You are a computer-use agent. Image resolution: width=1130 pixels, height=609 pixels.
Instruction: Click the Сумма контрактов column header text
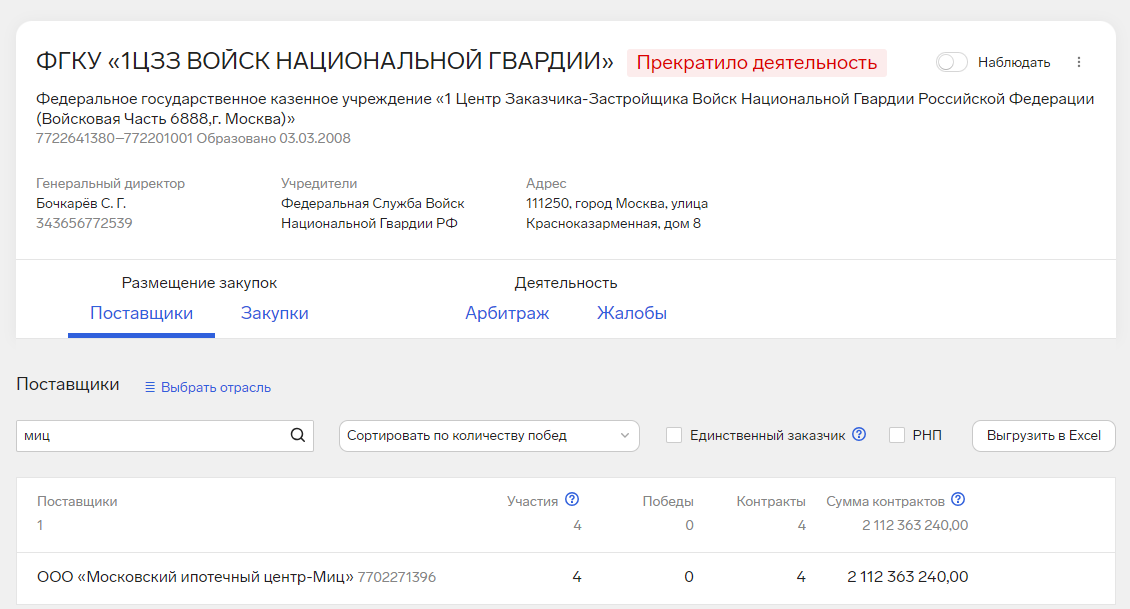tap(885, 502)
